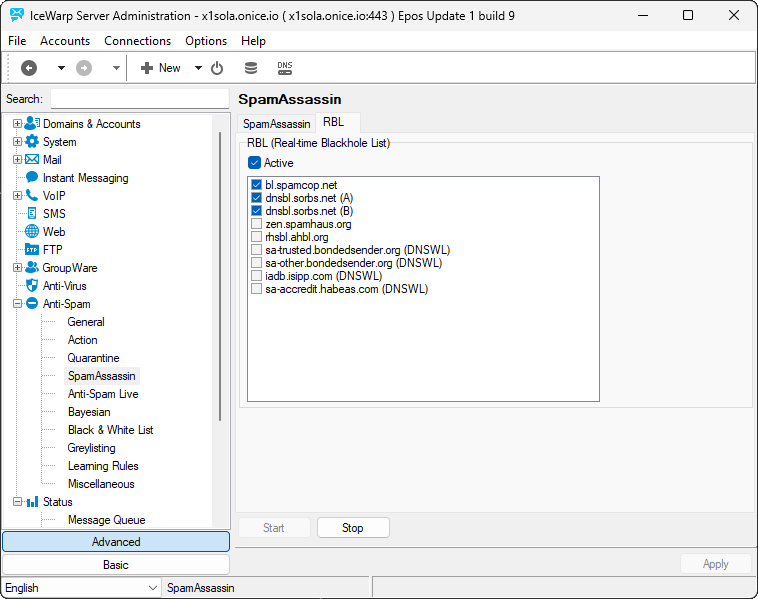Select Anti-Spam Live tree item
758x599 pixels.
tap(103, 394)
